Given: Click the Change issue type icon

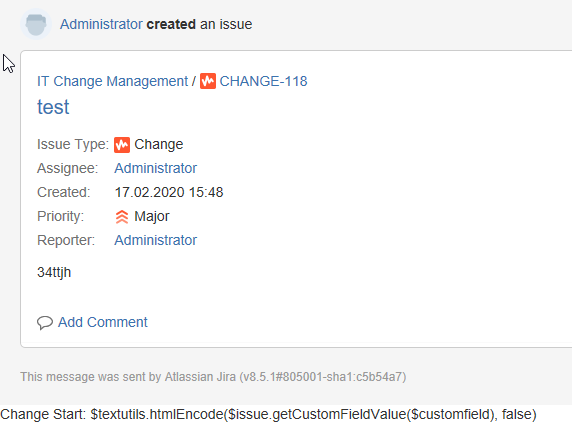Looking at the screenshot, I should click(122, 145).
